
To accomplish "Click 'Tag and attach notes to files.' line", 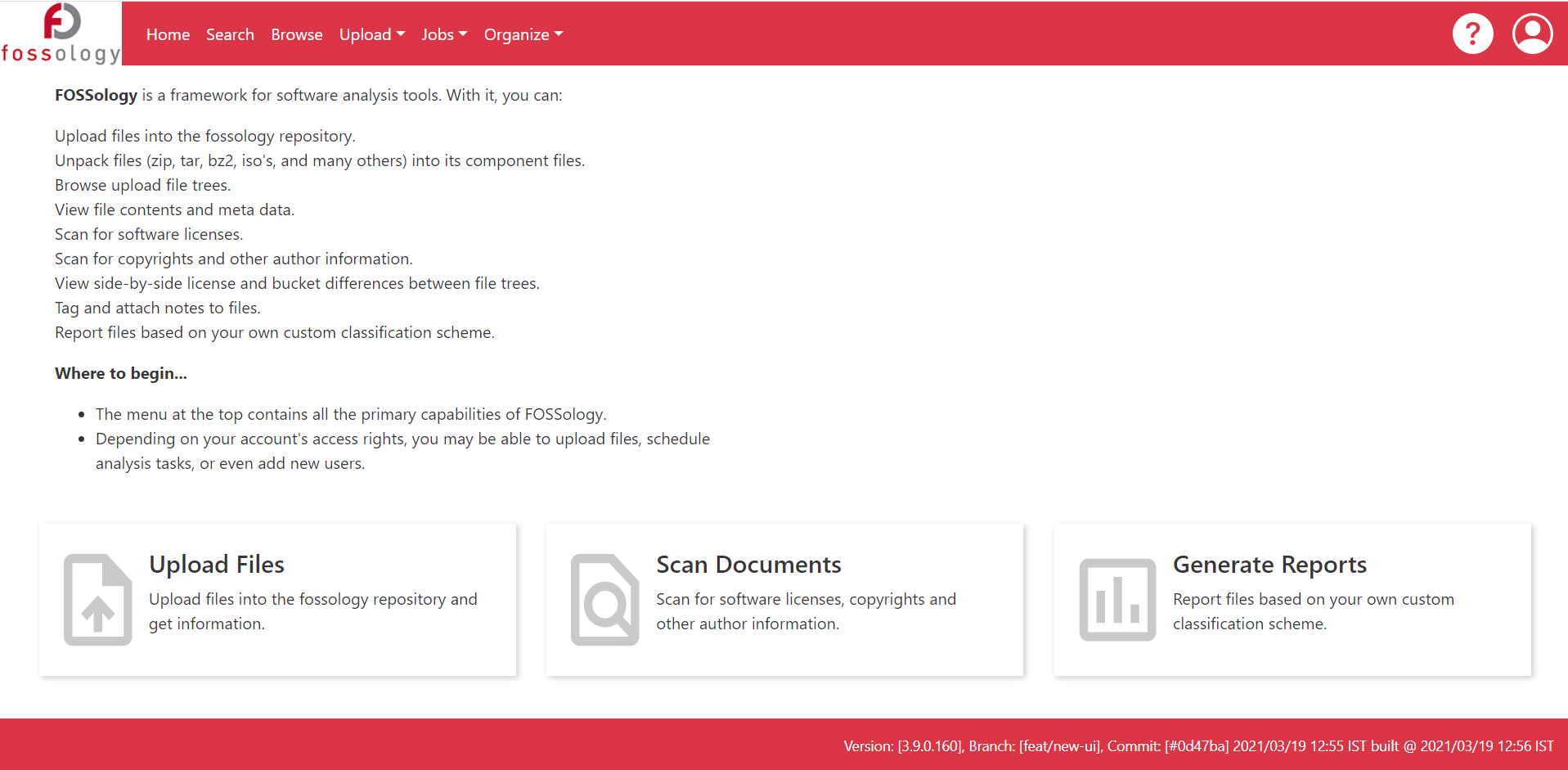I will click(158, 308).
